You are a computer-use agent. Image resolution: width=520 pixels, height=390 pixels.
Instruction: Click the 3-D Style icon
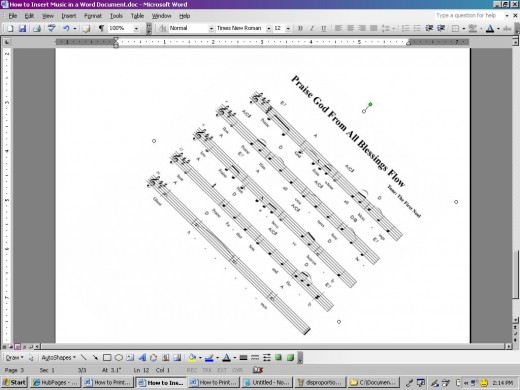290,358
